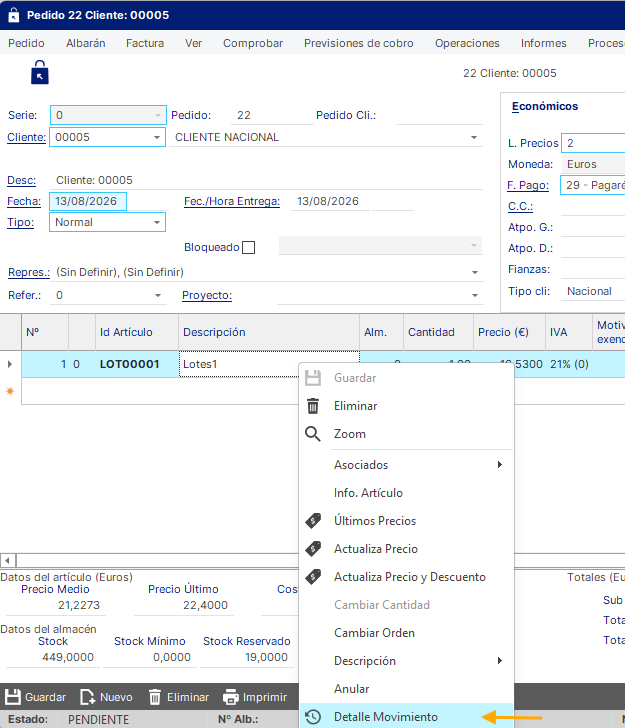Click the tag icon for Actualiza Precio y Descuento
625x728 pixels.
point(313,577)
